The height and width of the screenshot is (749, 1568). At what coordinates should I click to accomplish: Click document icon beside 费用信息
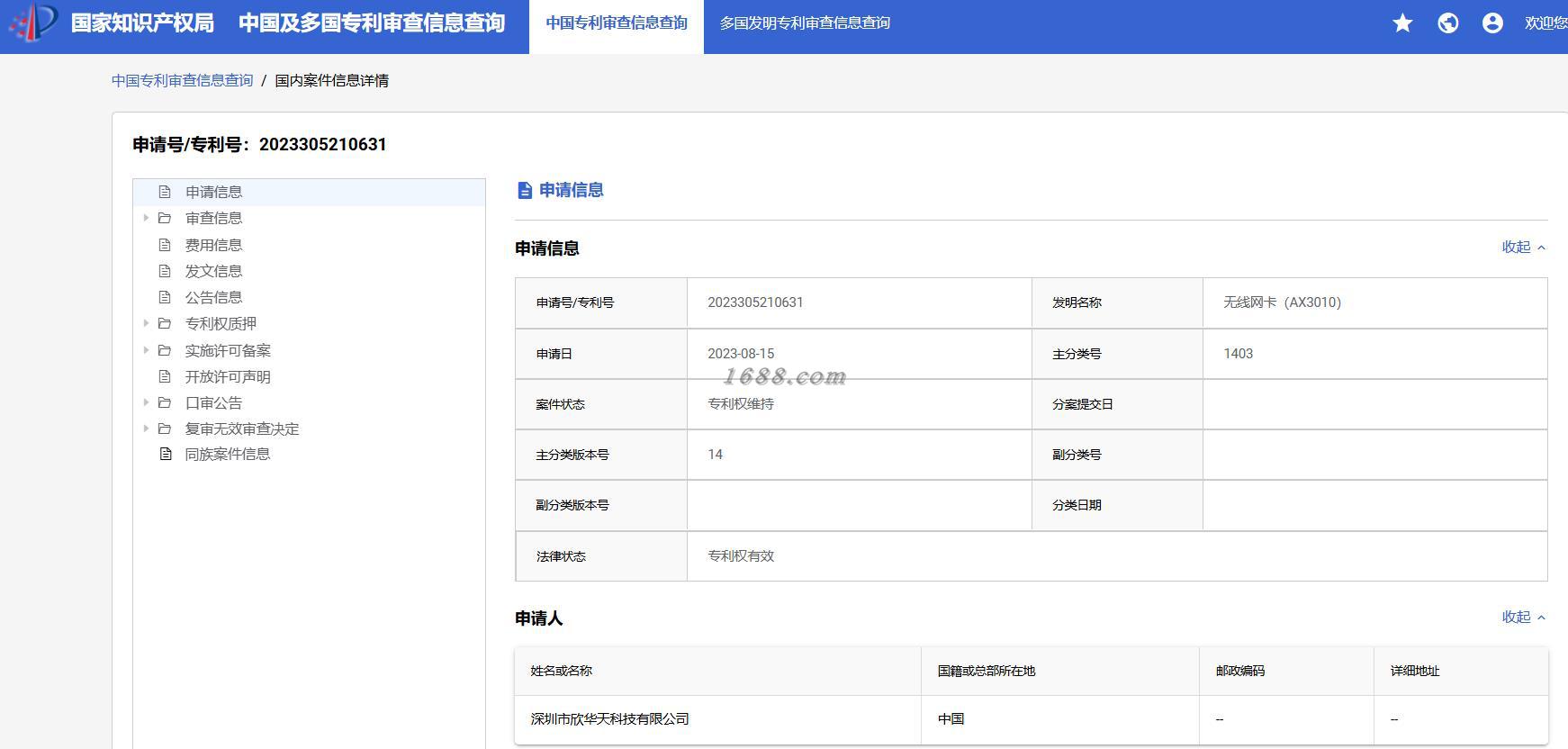165,245
